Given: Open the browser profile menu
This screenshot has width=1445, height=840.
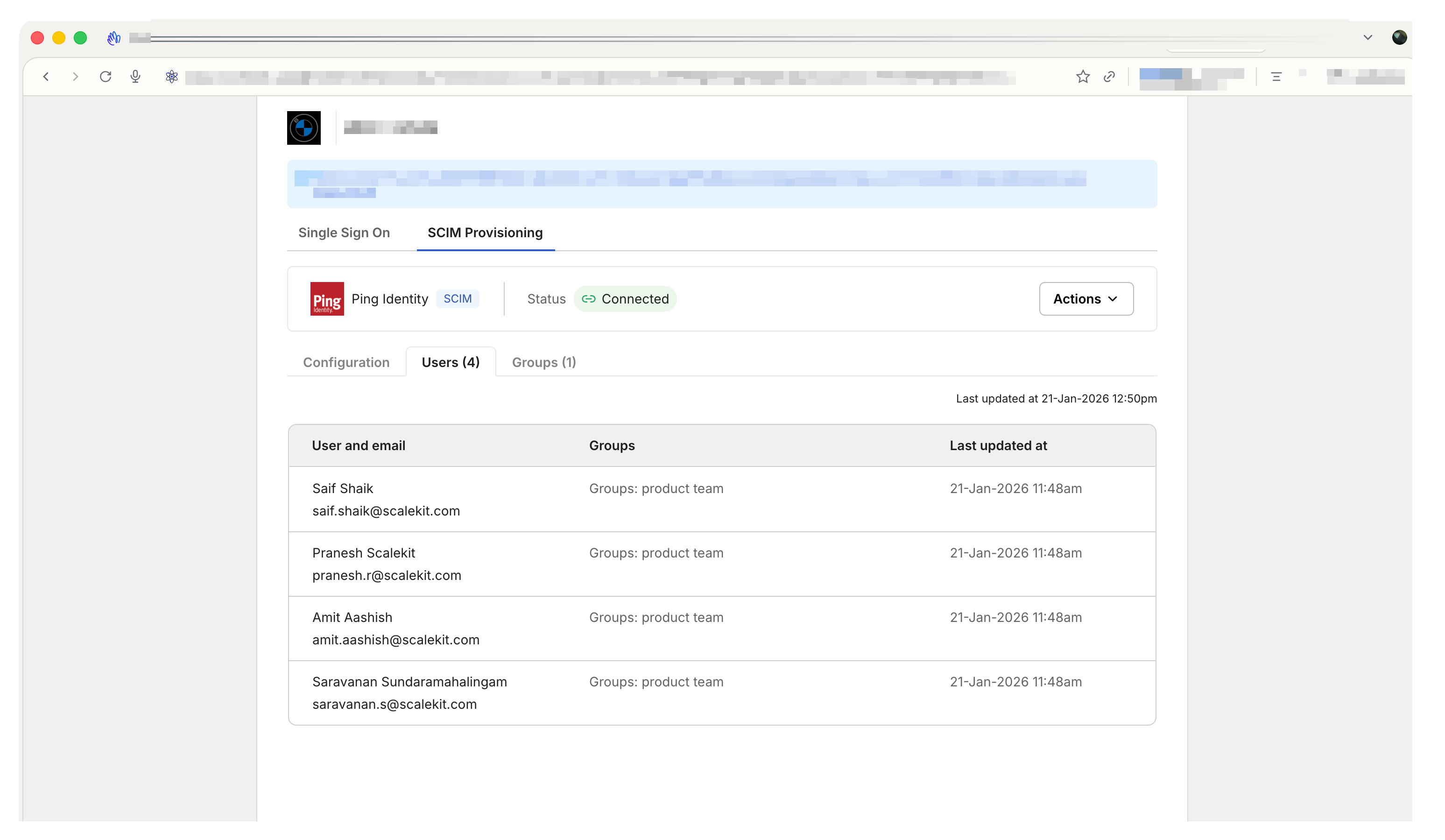Looking at the screenshot, I should pyautogui.click(x=1399, y=37).
